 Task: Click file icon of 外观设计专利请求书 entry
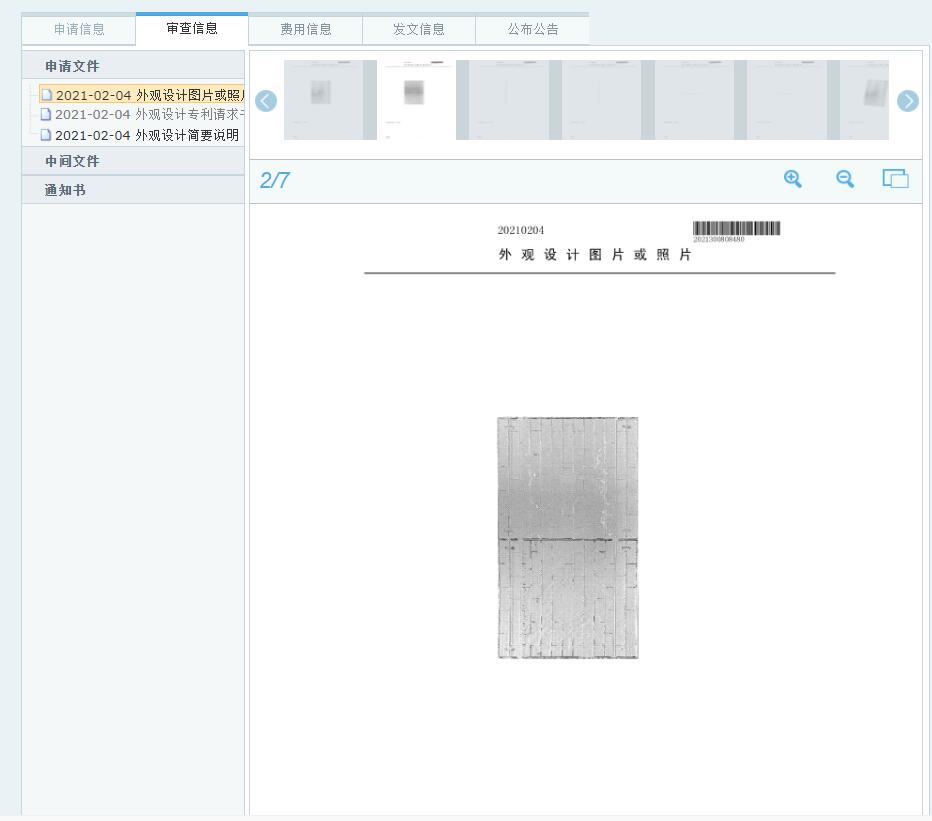click(x=46, y=114)
